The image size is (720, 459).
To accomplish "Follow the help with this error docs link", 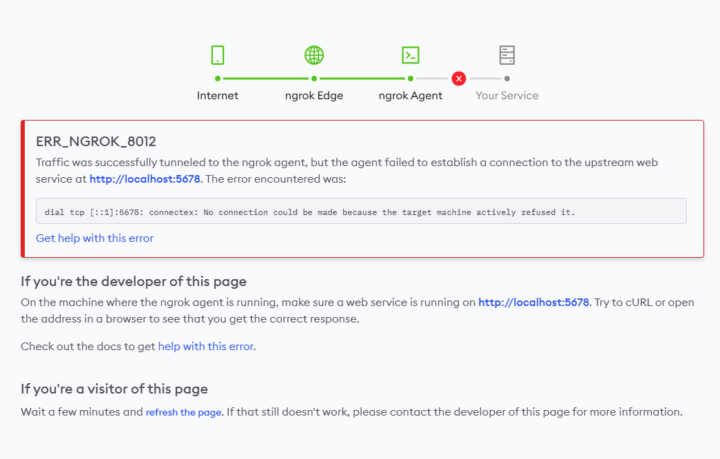I will pos(206,347).
